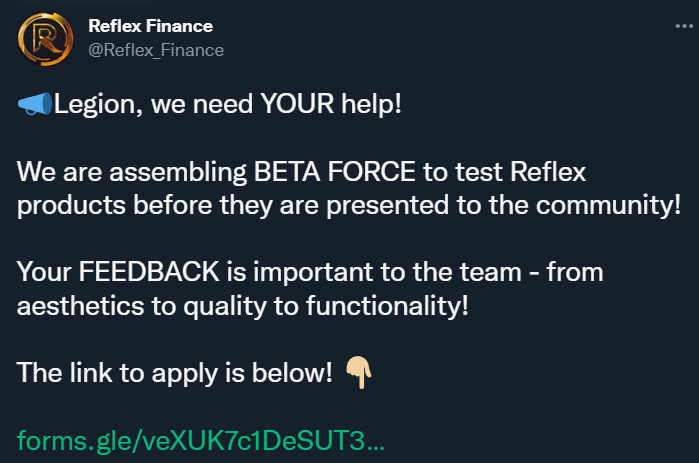The height and width of the screenshot is (463, 699).
Task: Click the line 'Legion, we need YOUR help!'
Action: (x=227, y=104)
